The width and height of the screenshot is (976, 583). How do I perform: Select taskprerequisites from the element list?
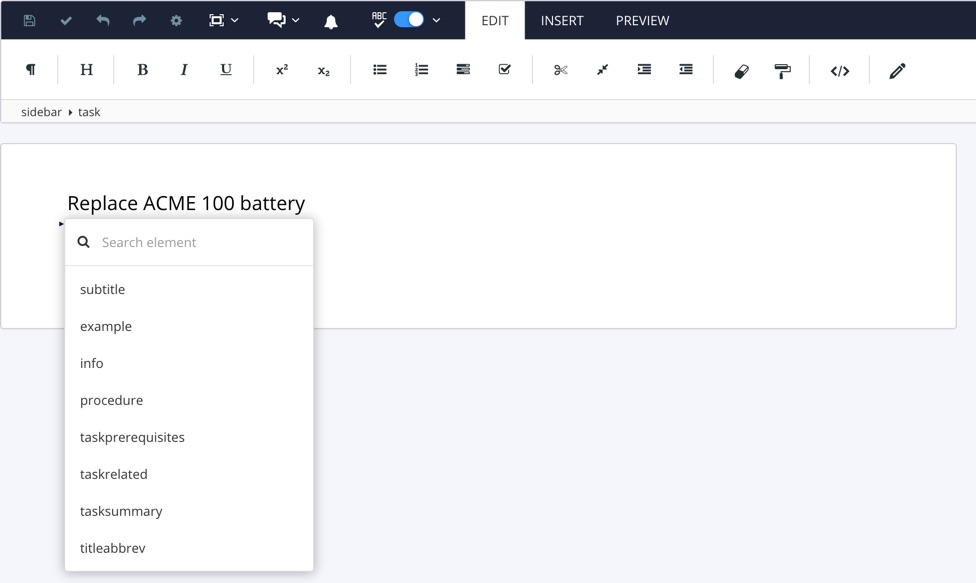pos(132,437)
